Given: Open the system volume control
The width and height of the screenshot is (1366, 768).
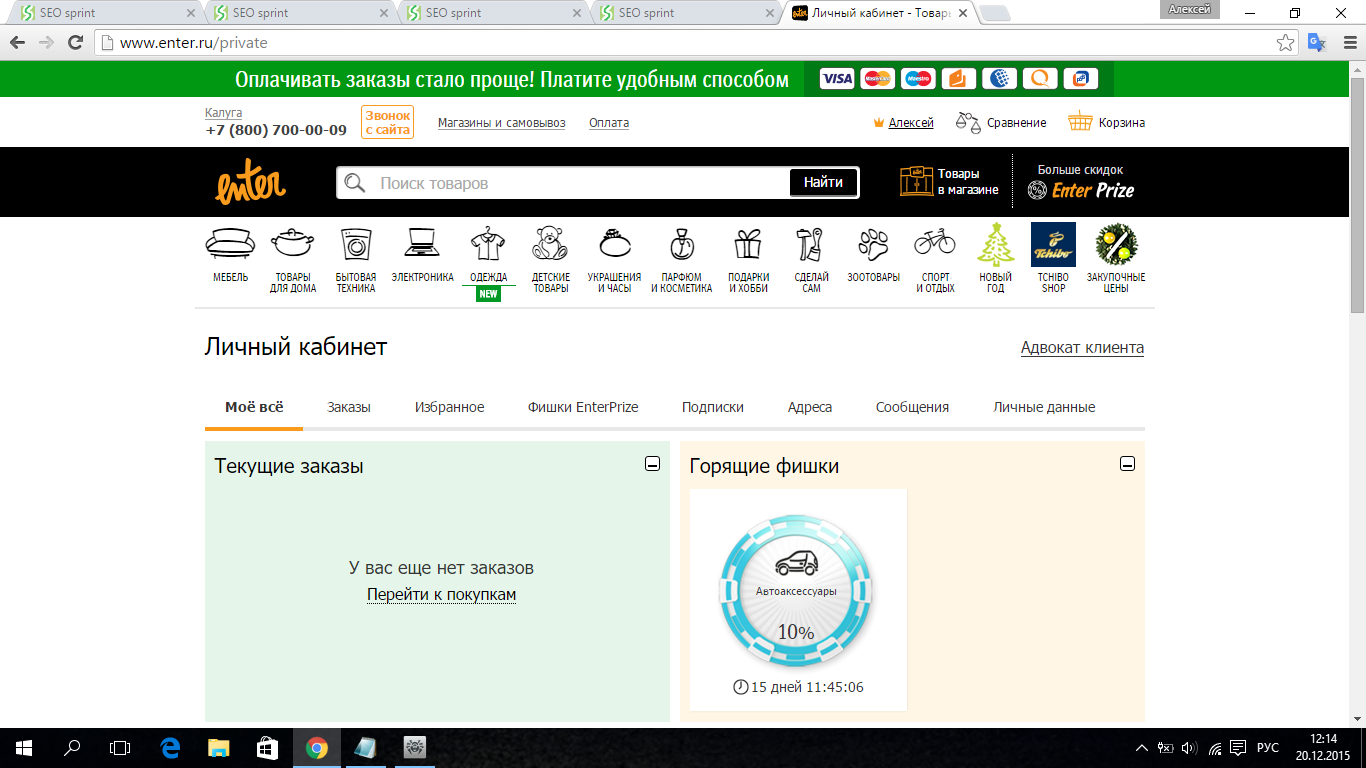Looking at the screenshot, I should (x=1189, y=748).
